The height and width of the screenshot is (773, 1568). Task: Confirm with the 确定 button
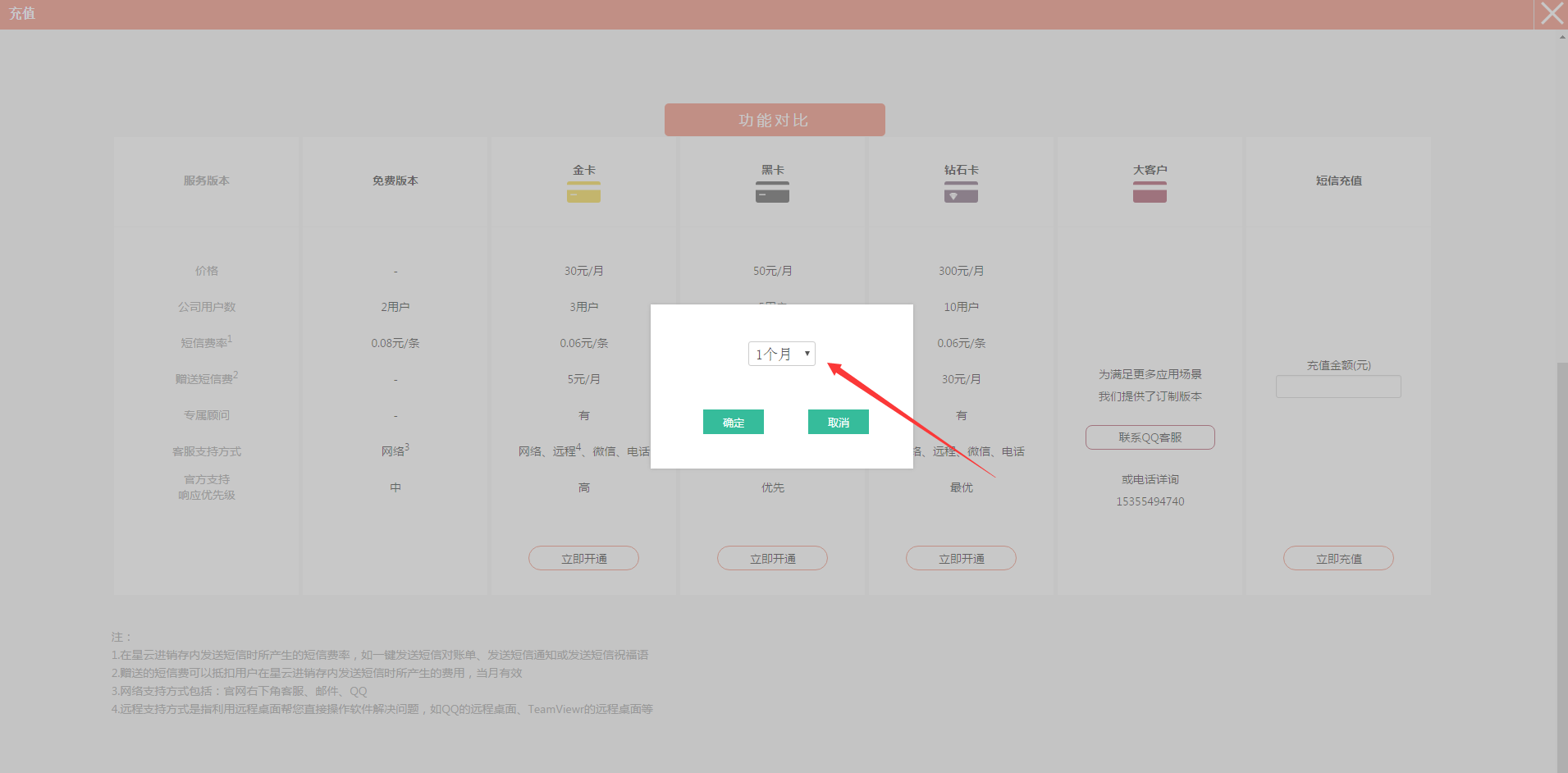point(733,422)
